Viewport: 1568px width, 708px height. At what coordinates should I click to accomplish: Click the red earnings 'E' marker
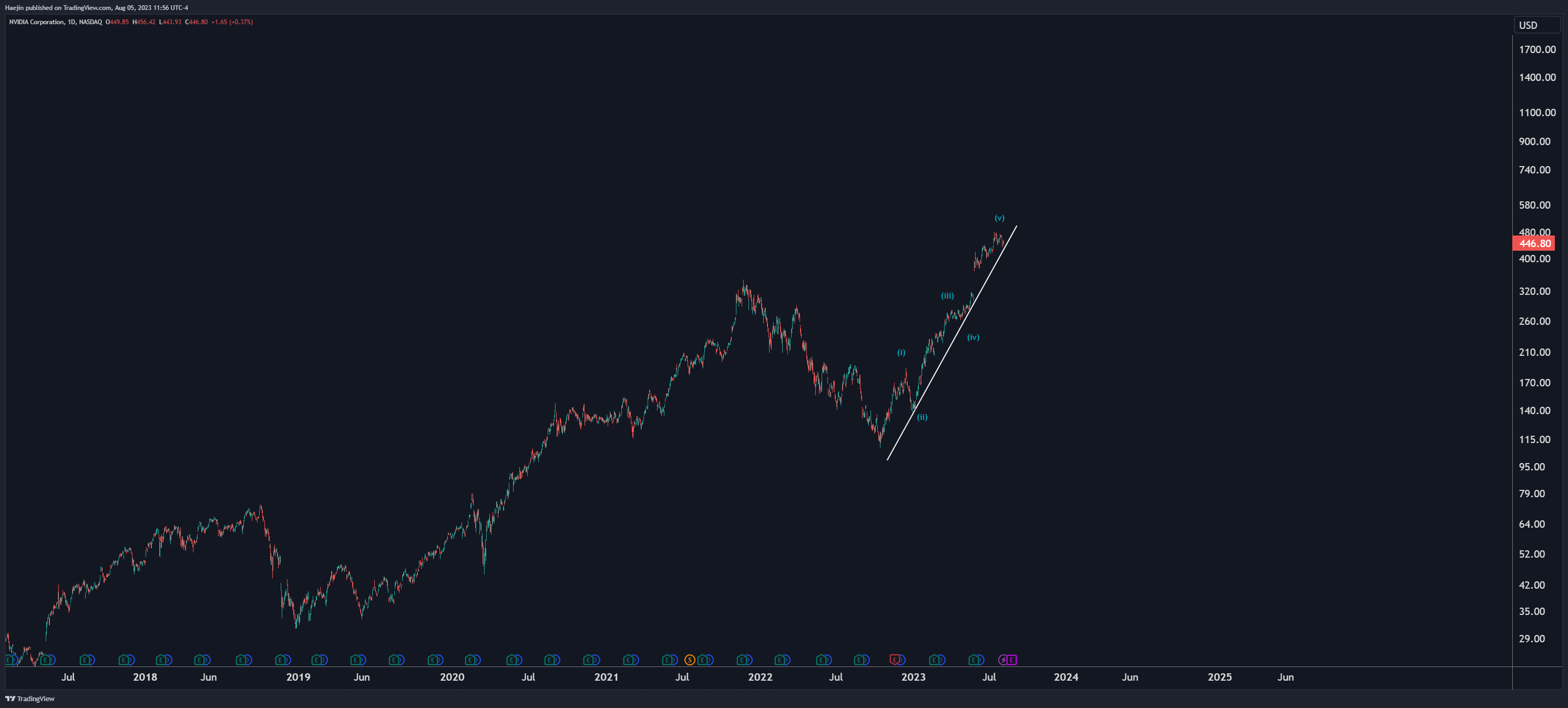pos(894,659)
